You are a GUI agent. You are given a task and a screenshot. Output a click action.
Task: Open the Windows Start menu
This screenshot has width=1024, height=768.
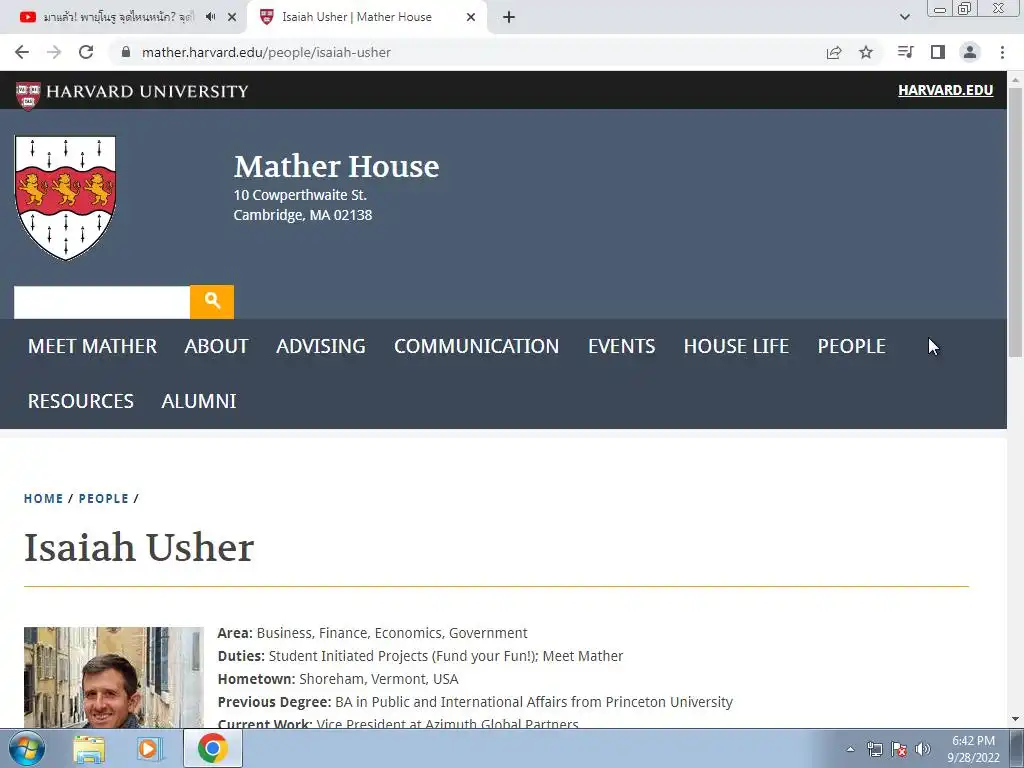(x=26, y=748)
